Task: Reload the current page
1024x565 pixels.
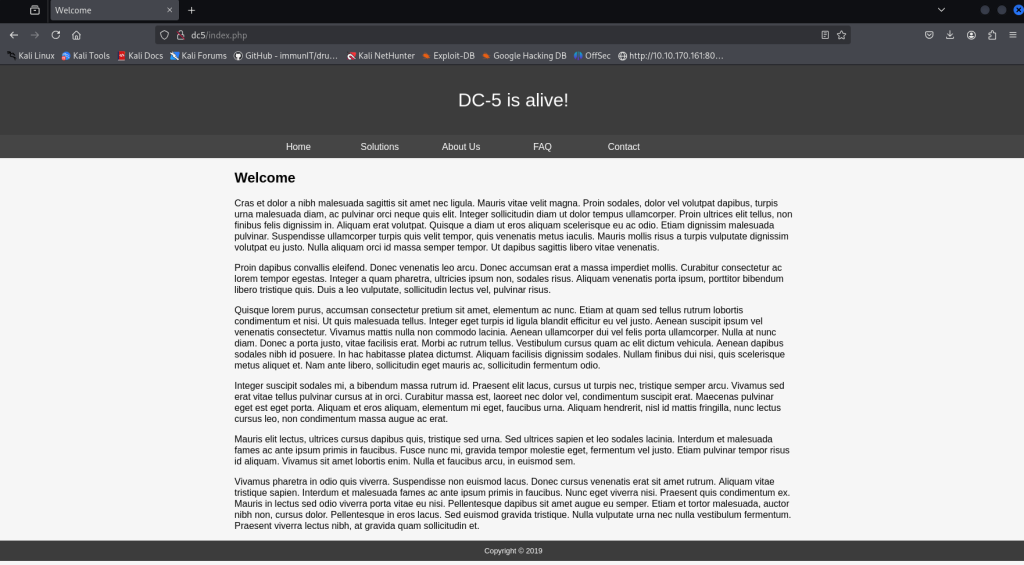Action: [56, 34]
